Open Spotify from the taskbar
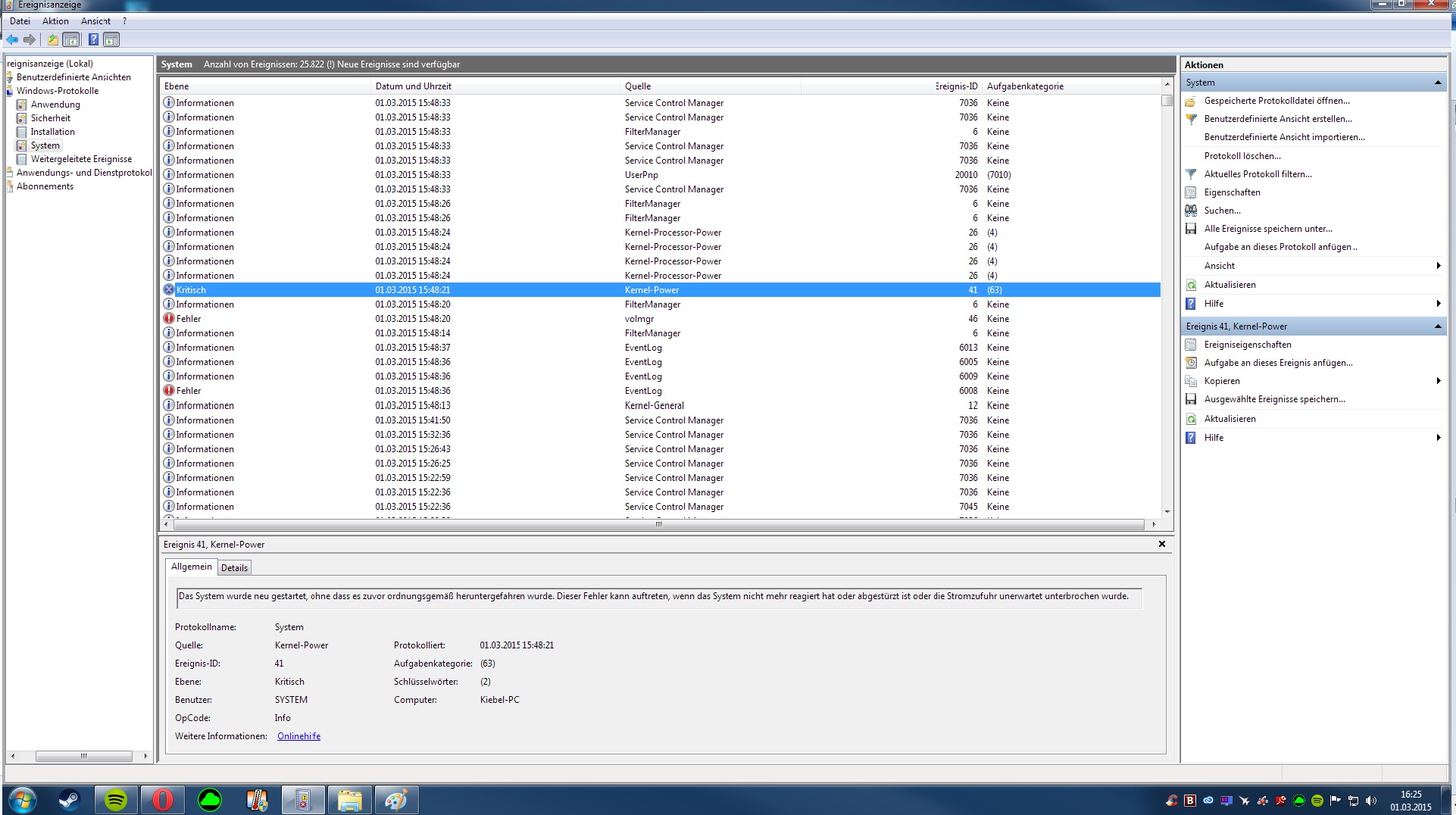 (x=116, y=800)
